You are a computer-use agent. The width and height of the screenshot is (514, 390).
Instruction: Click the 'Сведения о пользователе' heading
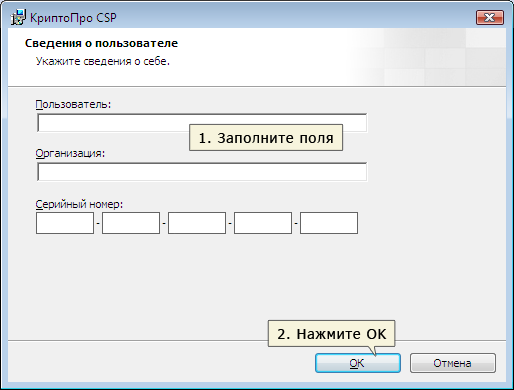tap(101, 43)
